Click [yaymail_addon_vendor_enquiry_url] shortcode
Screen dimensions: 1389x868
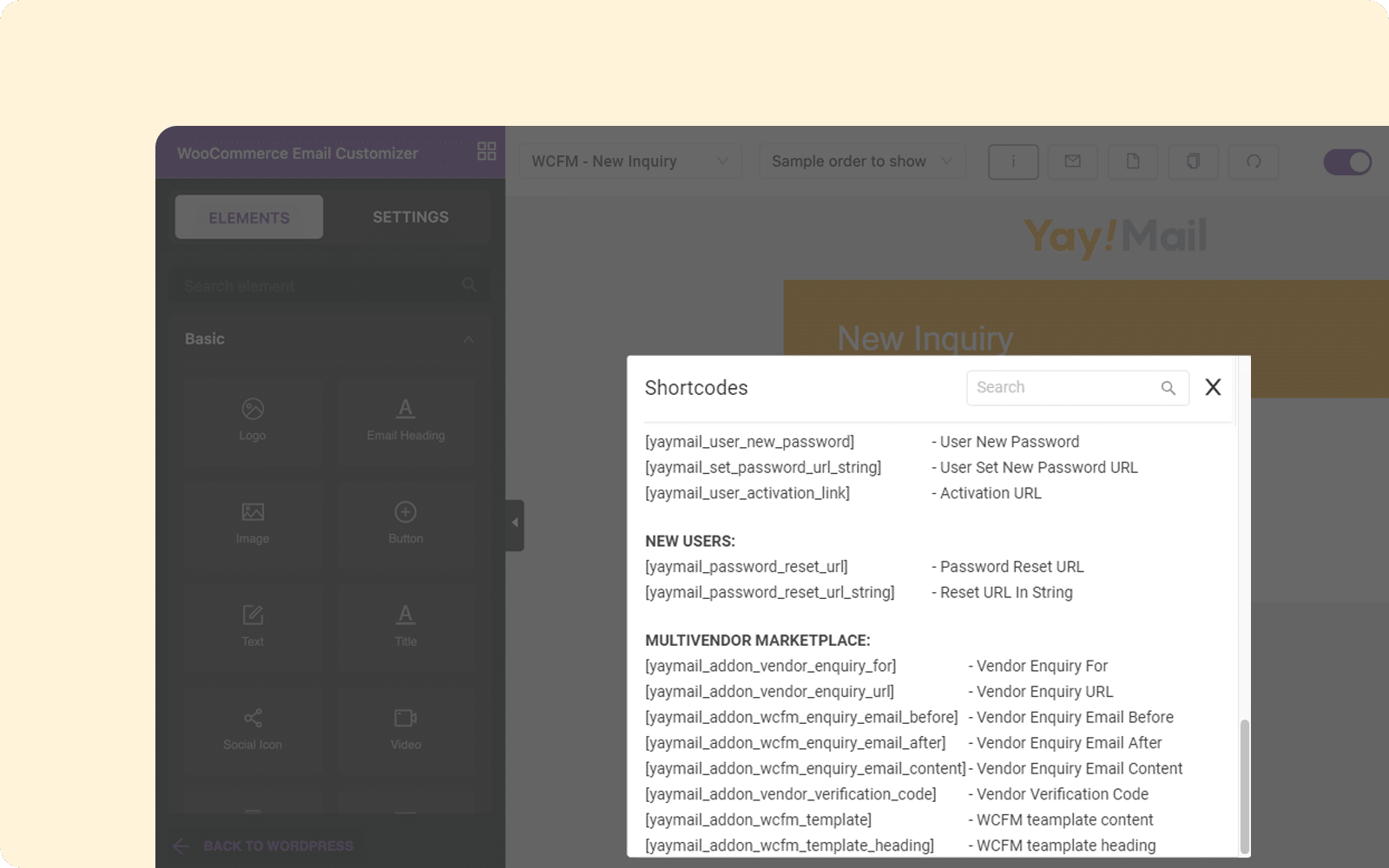tap(770, 692)
